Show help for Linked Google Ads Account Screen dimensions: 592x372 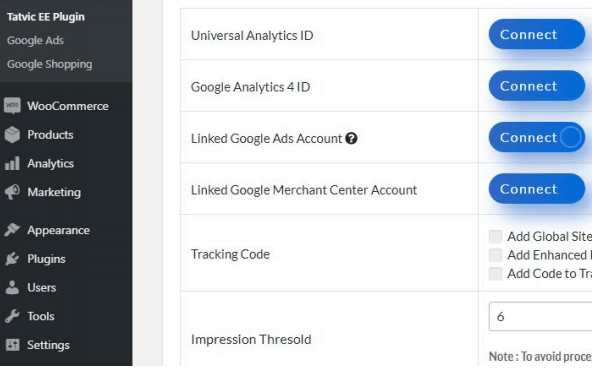click(x=351, y=139)
